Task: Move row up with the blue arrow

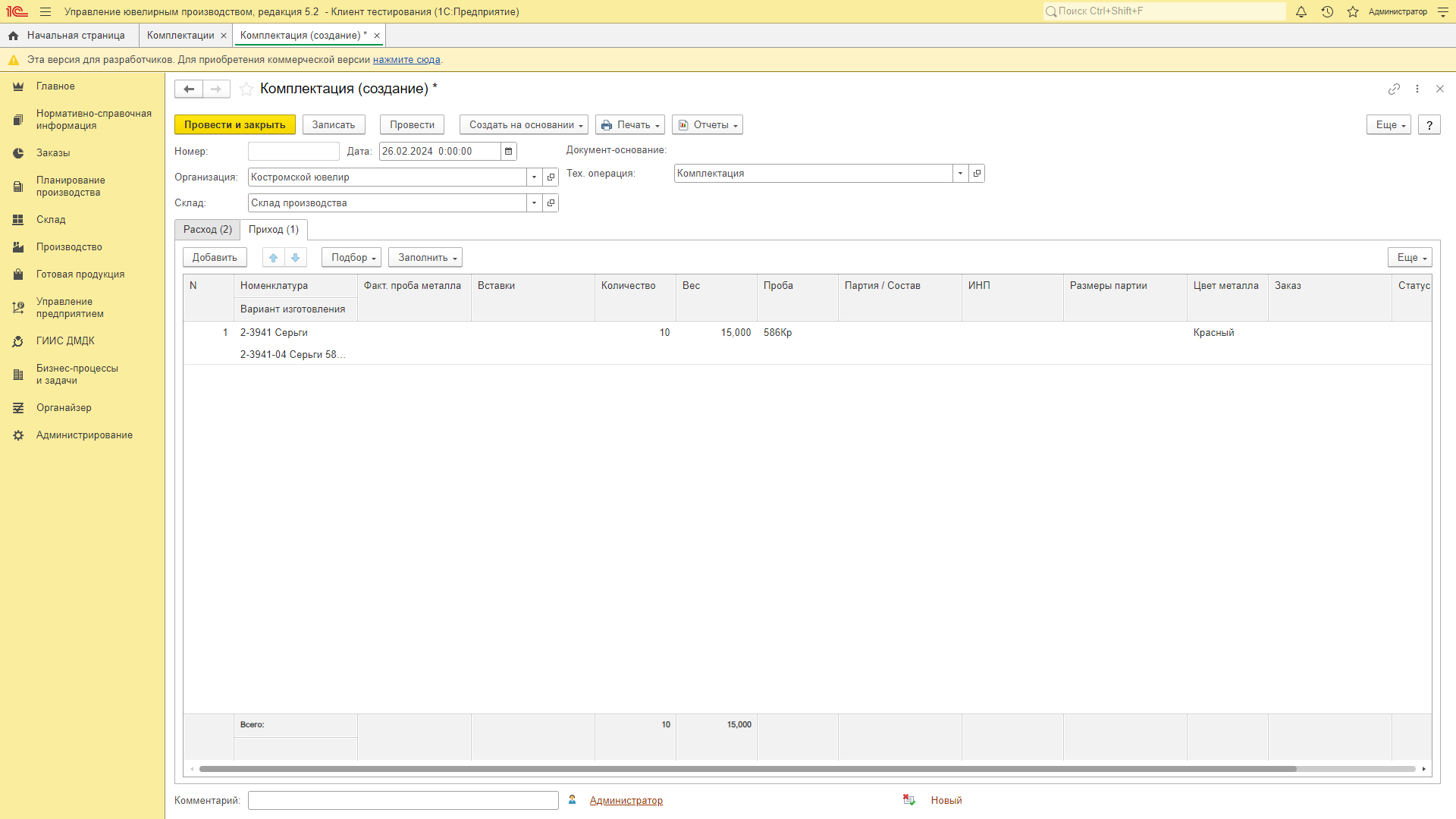Action: pyautogui.click(x=274, y=257)
